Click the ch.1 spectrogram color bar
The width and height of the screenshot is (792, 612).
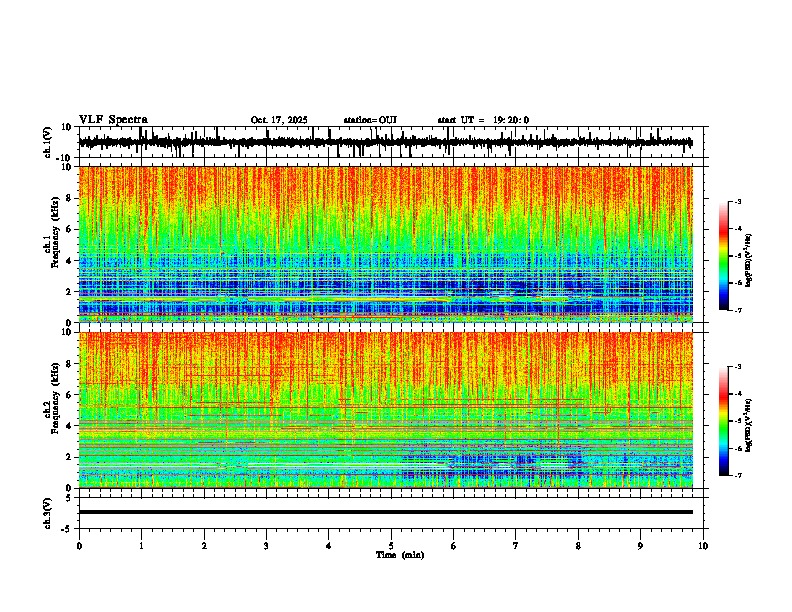pyautogui.click(x=724, y=256)
